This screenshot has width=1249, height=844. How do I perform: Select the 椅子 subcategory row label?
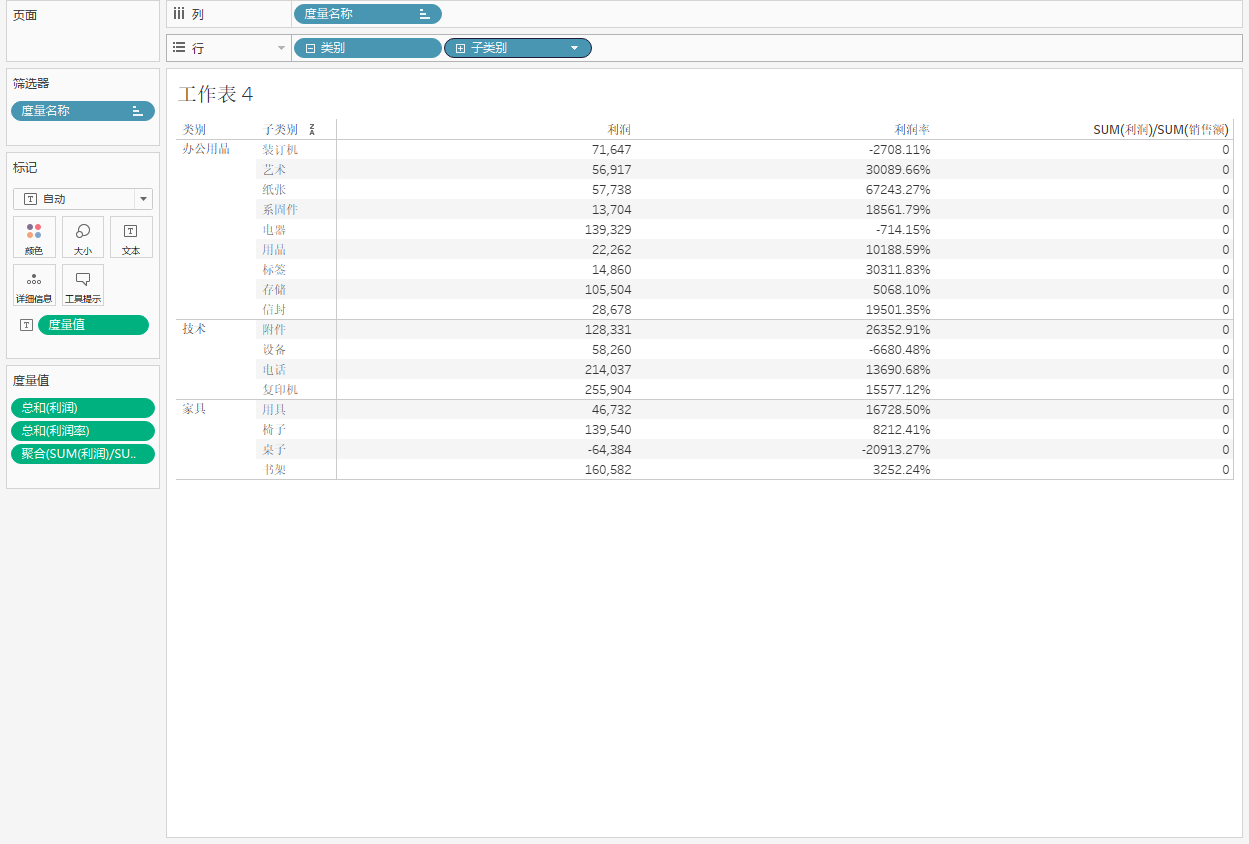pos(274,430)
